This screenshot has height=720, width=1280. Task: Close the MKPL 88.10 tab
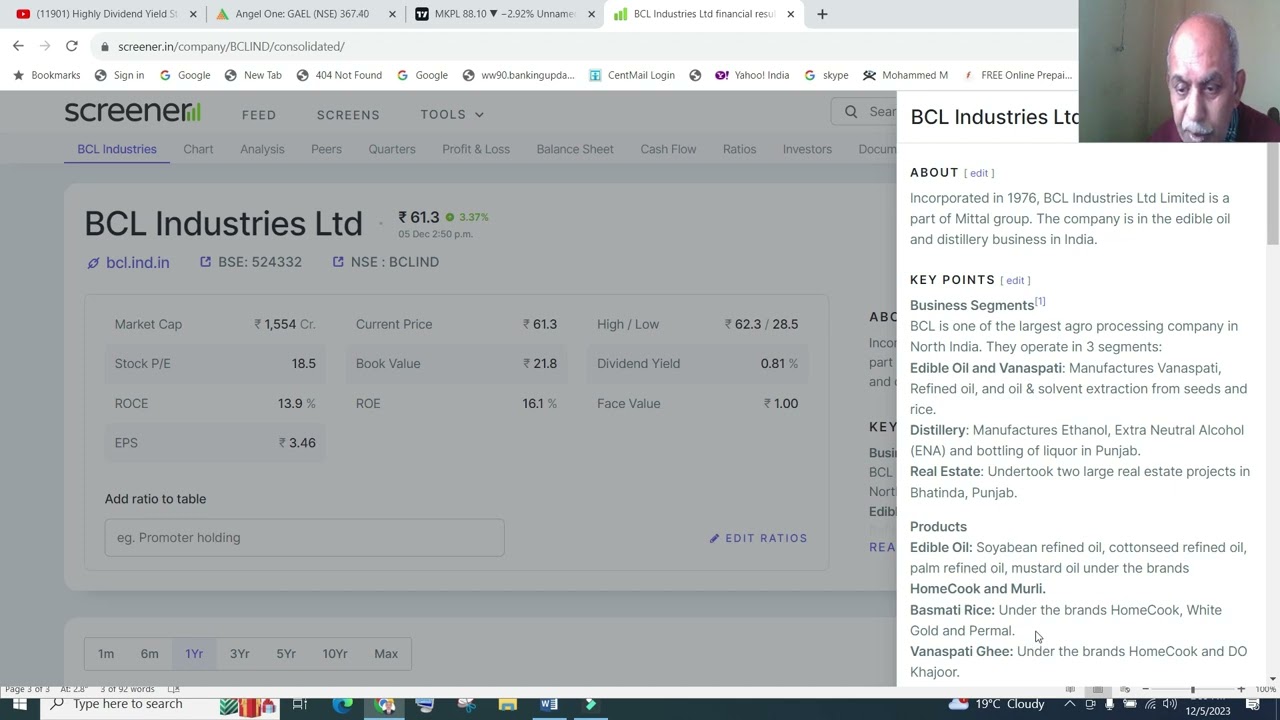pyautogui.click(x=591, y=14)
